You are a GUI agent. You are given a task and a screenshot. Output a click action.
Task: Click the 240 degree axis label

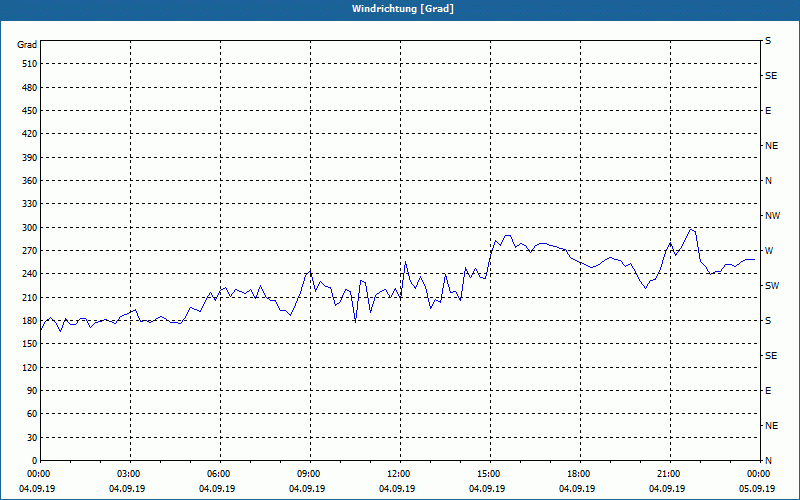coord(30,274)
